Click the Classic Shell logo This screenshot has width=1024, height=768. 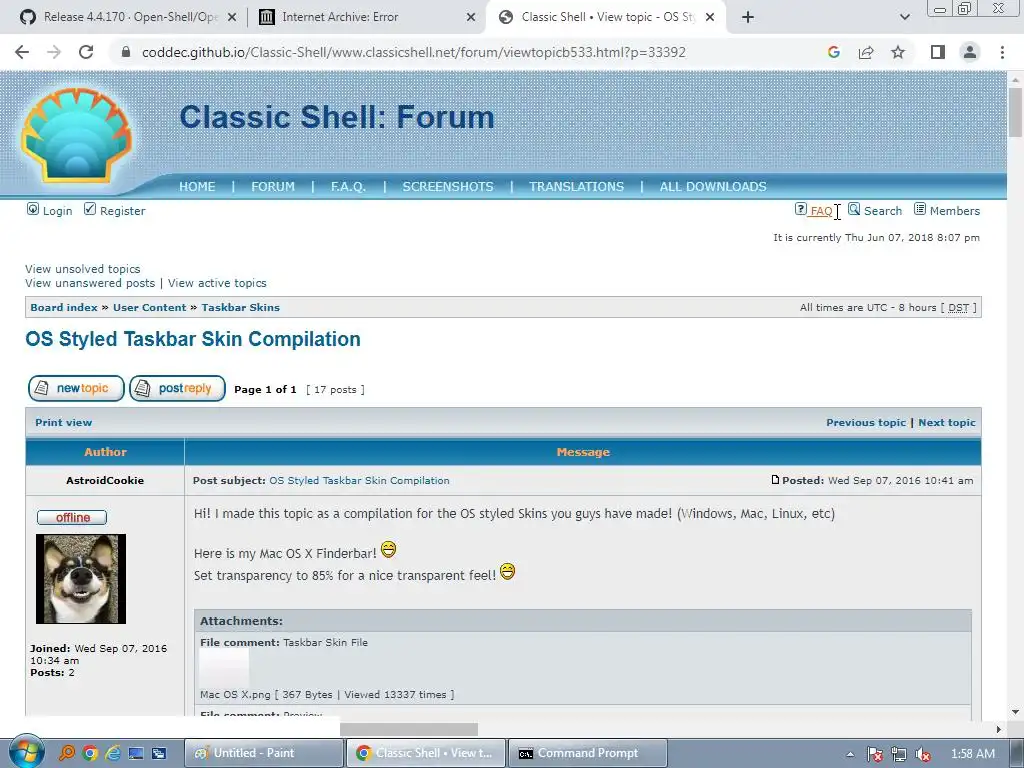click(x=76, y=135)
